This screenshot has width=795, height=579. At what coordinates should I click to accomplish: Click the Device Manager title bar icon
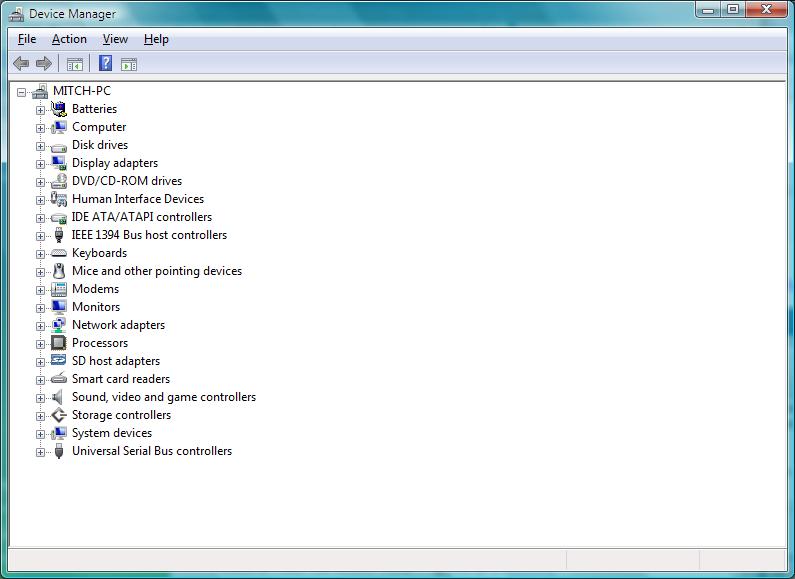point(16,14)
